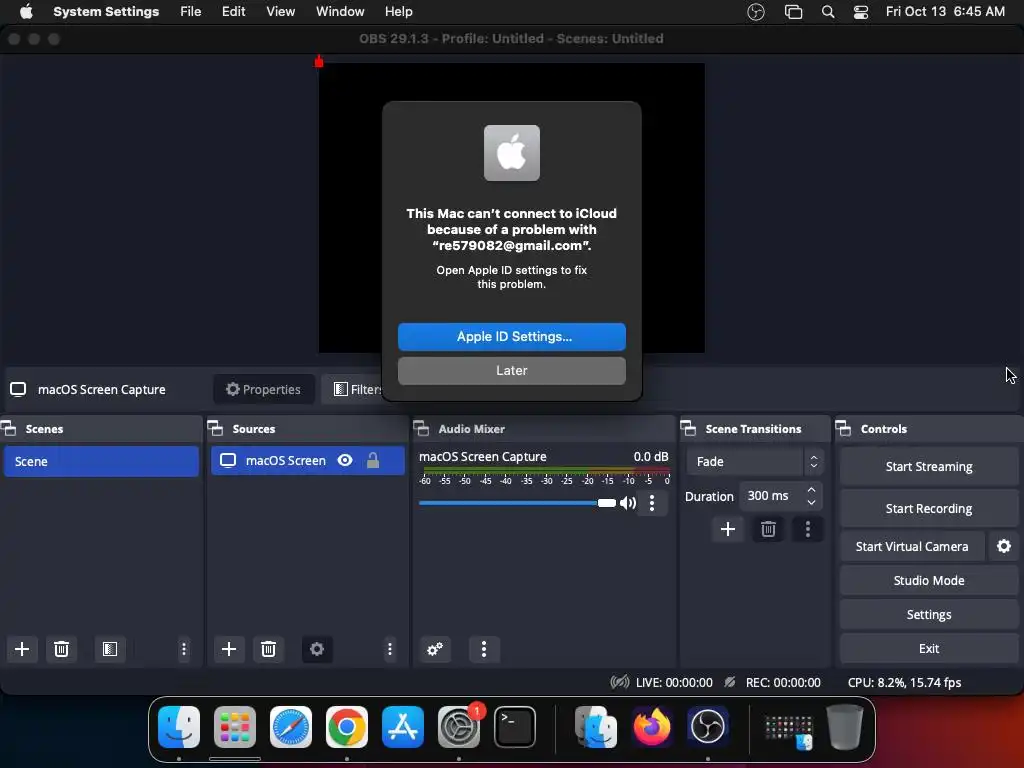Open source Properties button in toolbar
The image size is (1024, 768).
coord(264,389)
